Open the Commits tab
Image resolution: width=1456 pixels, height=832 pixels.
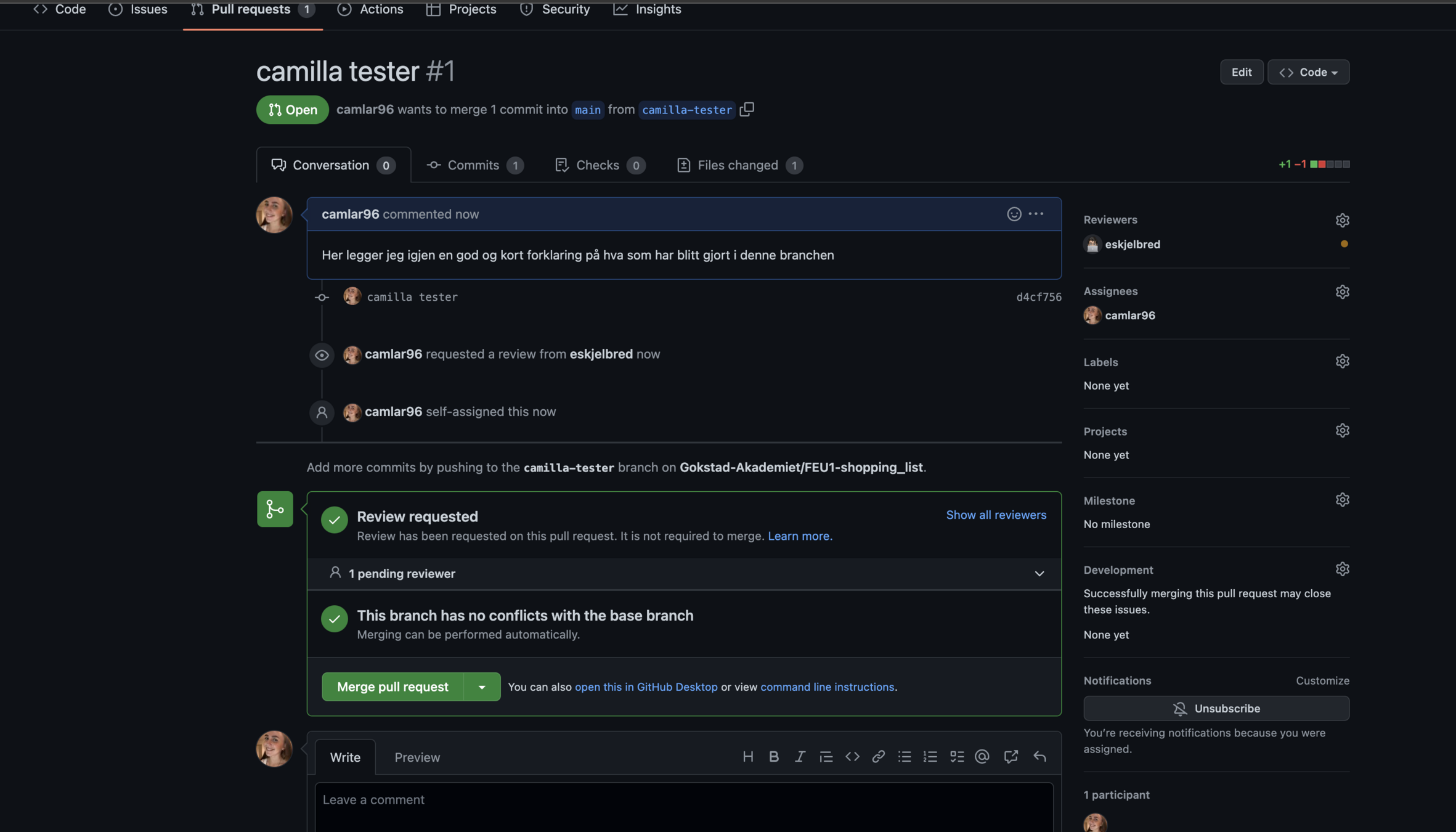[x=473, y=165]
